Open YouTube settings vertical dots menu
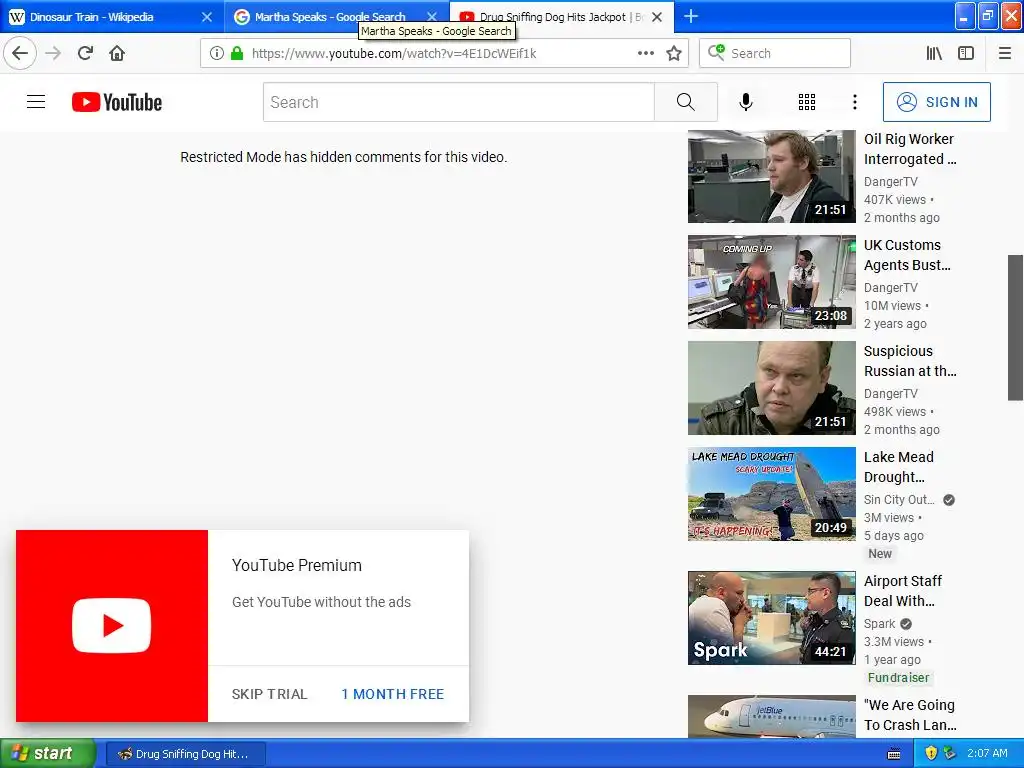This screenshot has height=768, width=1024. click(855, 102)
